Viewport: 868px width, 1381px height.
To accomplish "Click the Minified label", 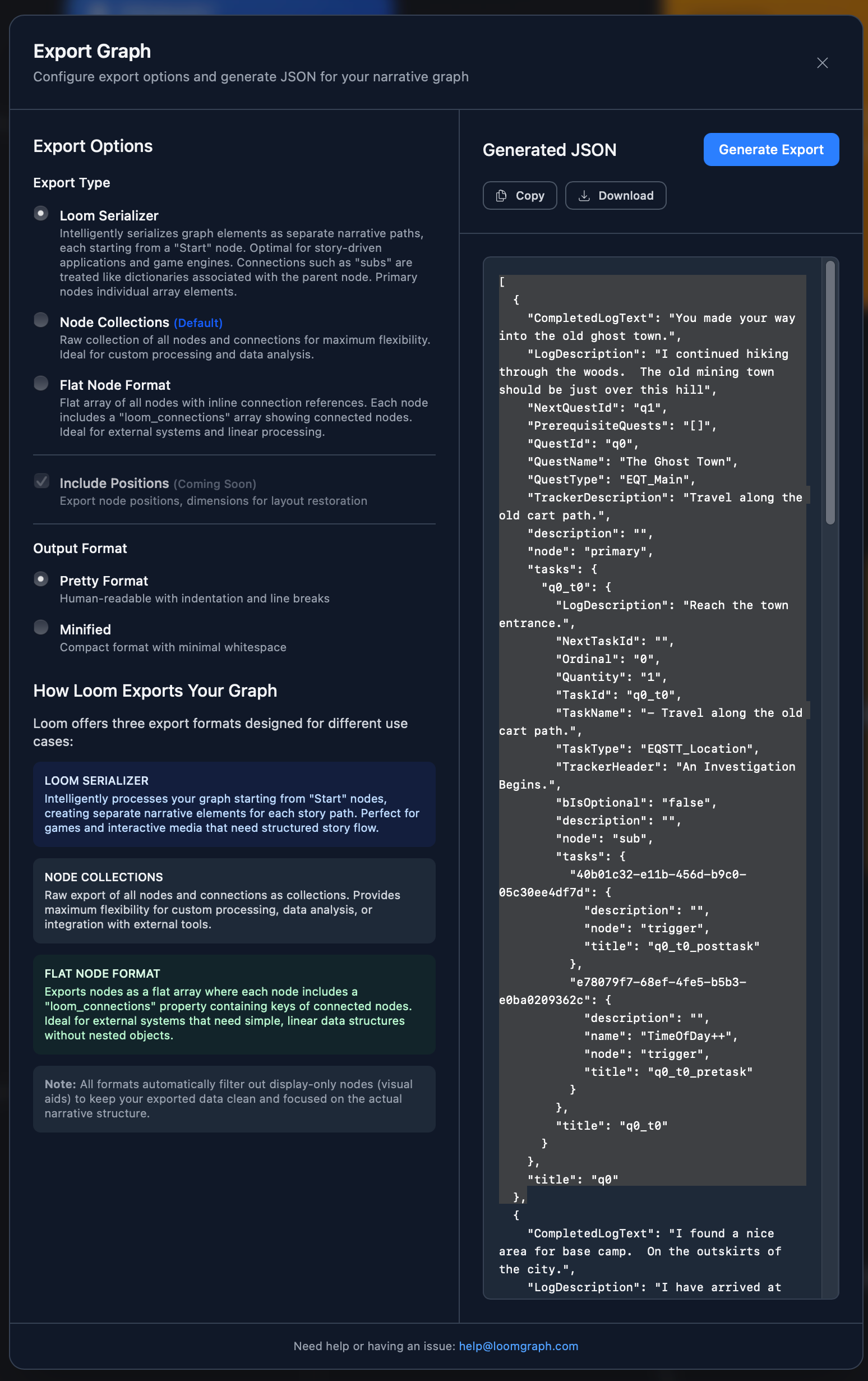I will pyautogui.click(x=85, y=630).
